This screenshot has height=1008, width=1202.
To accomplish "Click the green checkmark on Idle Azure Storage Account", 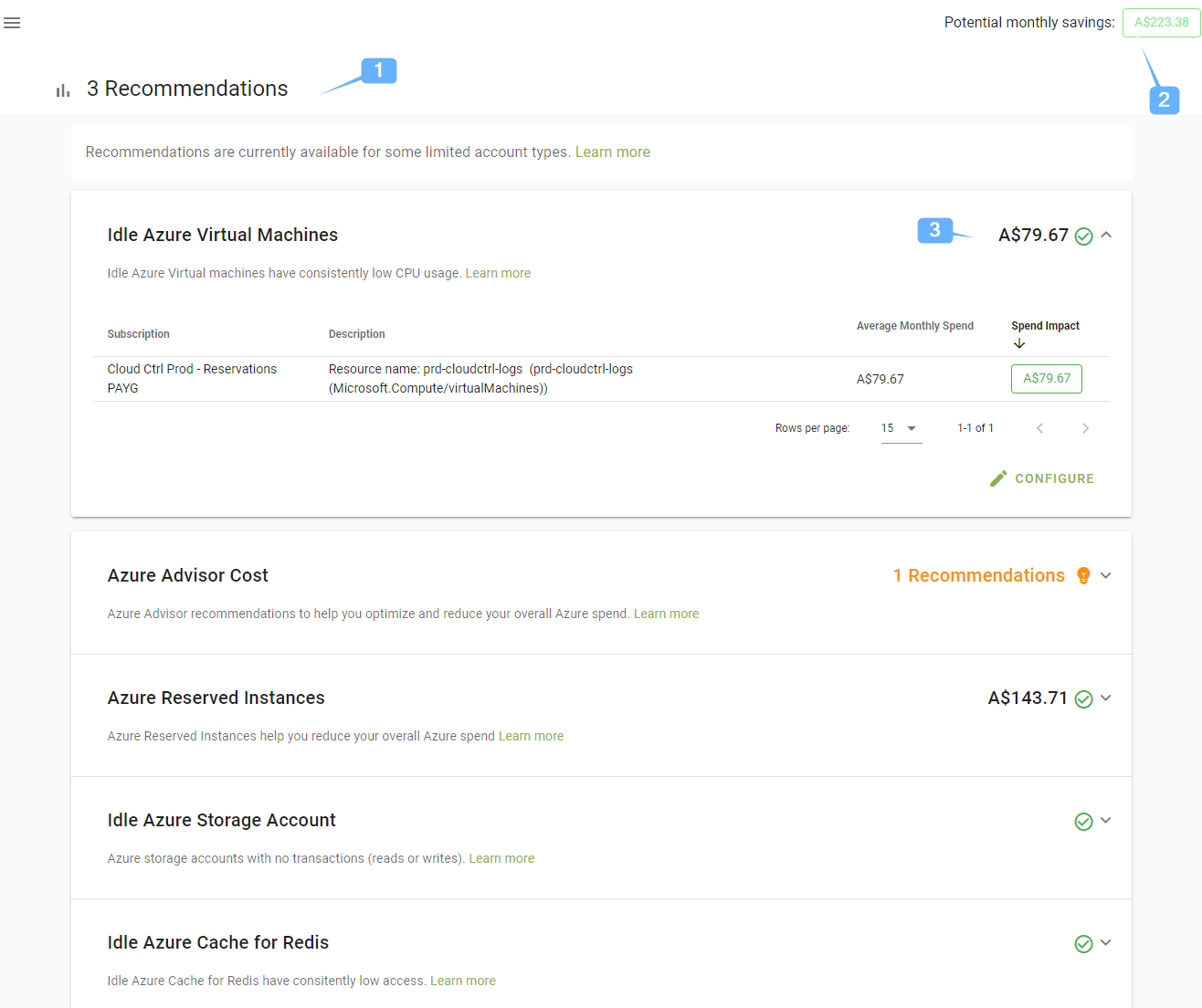I will tap(1083, 821).
